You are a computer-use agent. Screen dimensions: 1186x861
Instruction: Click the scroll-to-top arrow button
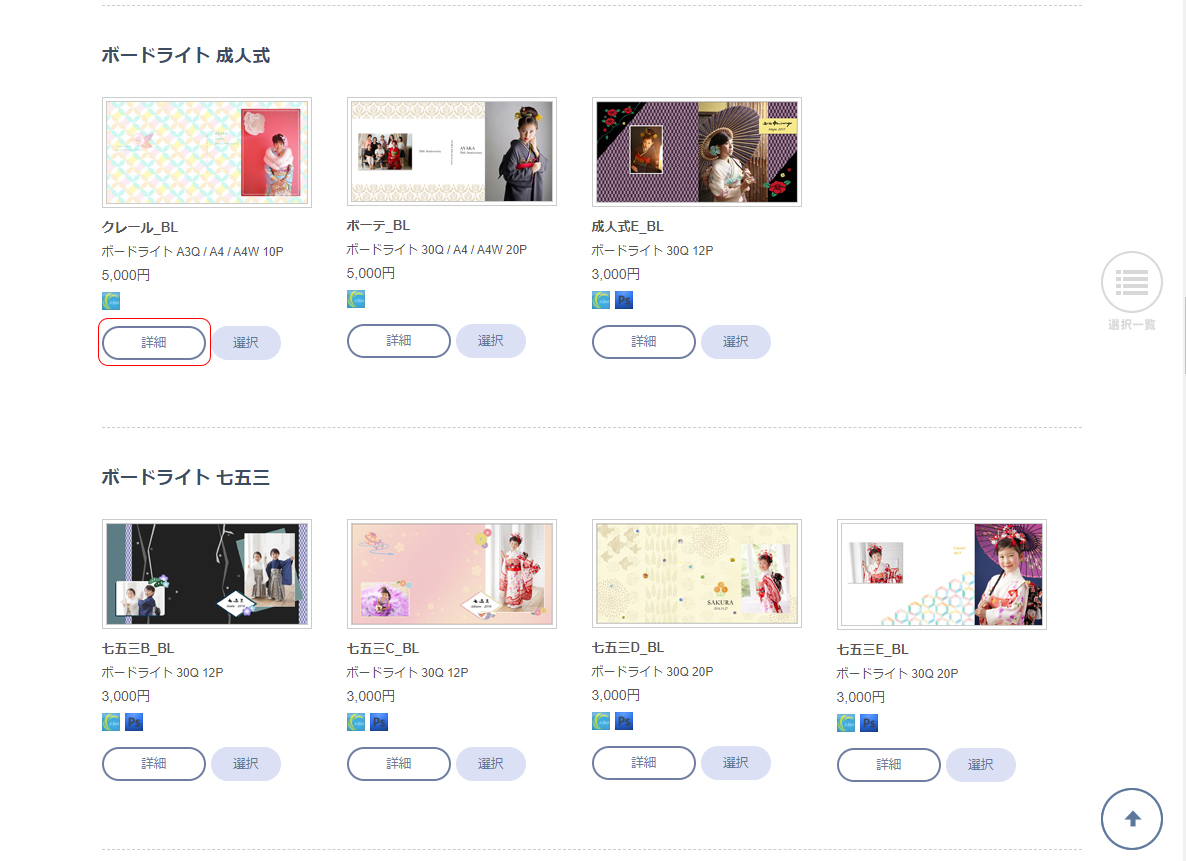[1131, 819]
